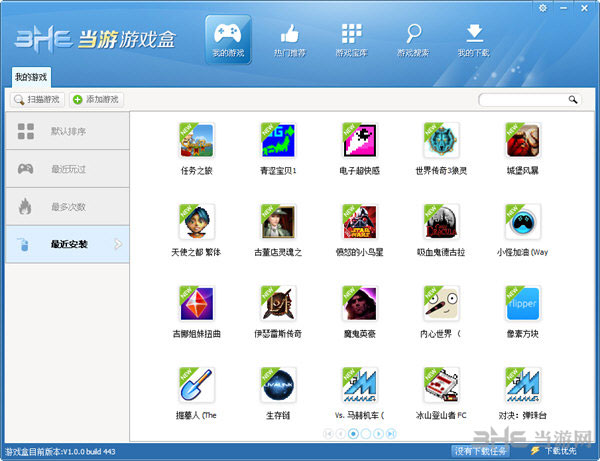Launch the 愤怒的小鸟星 game icon
The width and height of the screenshot is (600, 461).
[359, 224]
